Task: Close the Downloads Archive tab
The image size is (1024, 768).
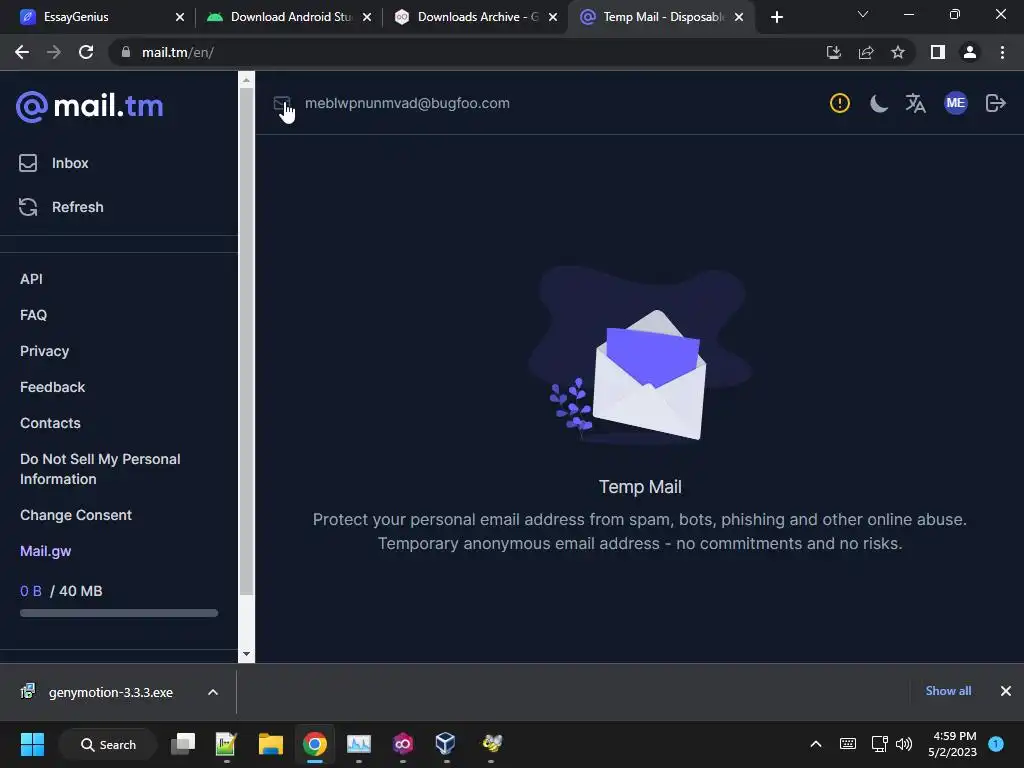Action: click(x=553, y=17)
